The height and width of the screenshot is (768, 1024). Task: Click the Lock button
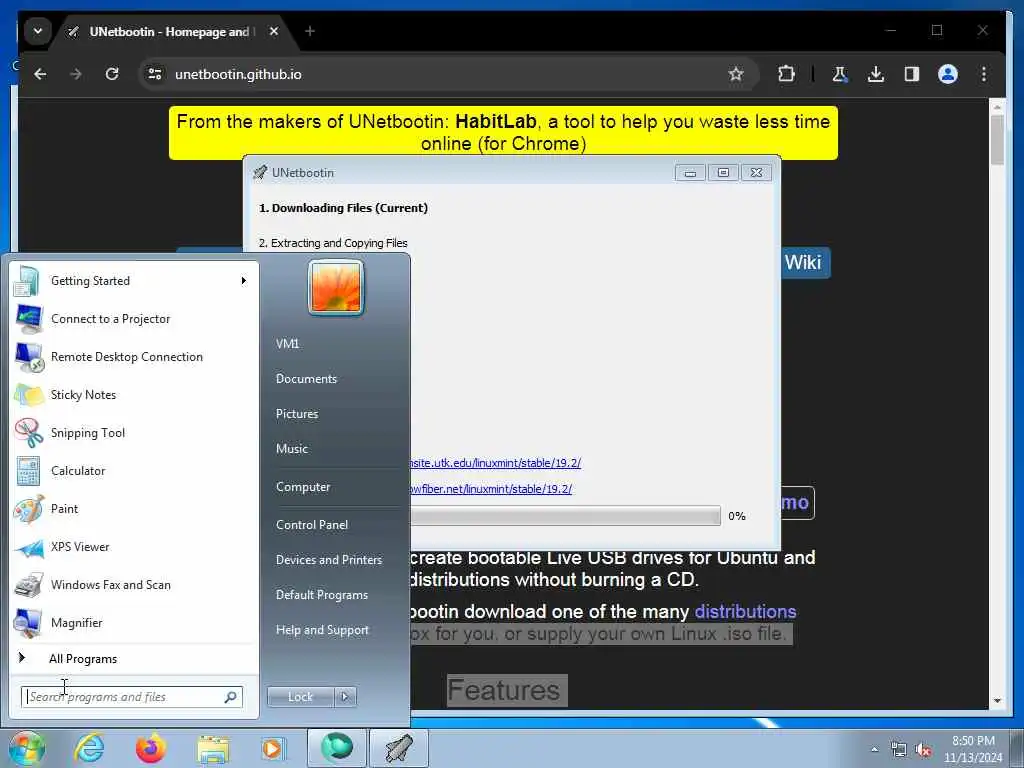click(x=300, y=697)
